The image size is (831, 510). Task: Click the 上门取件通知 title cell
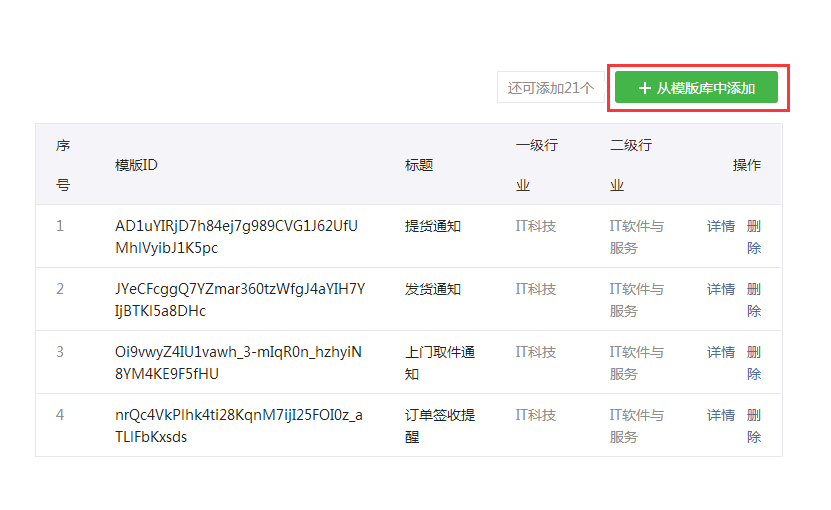click(x=440, y=363)
